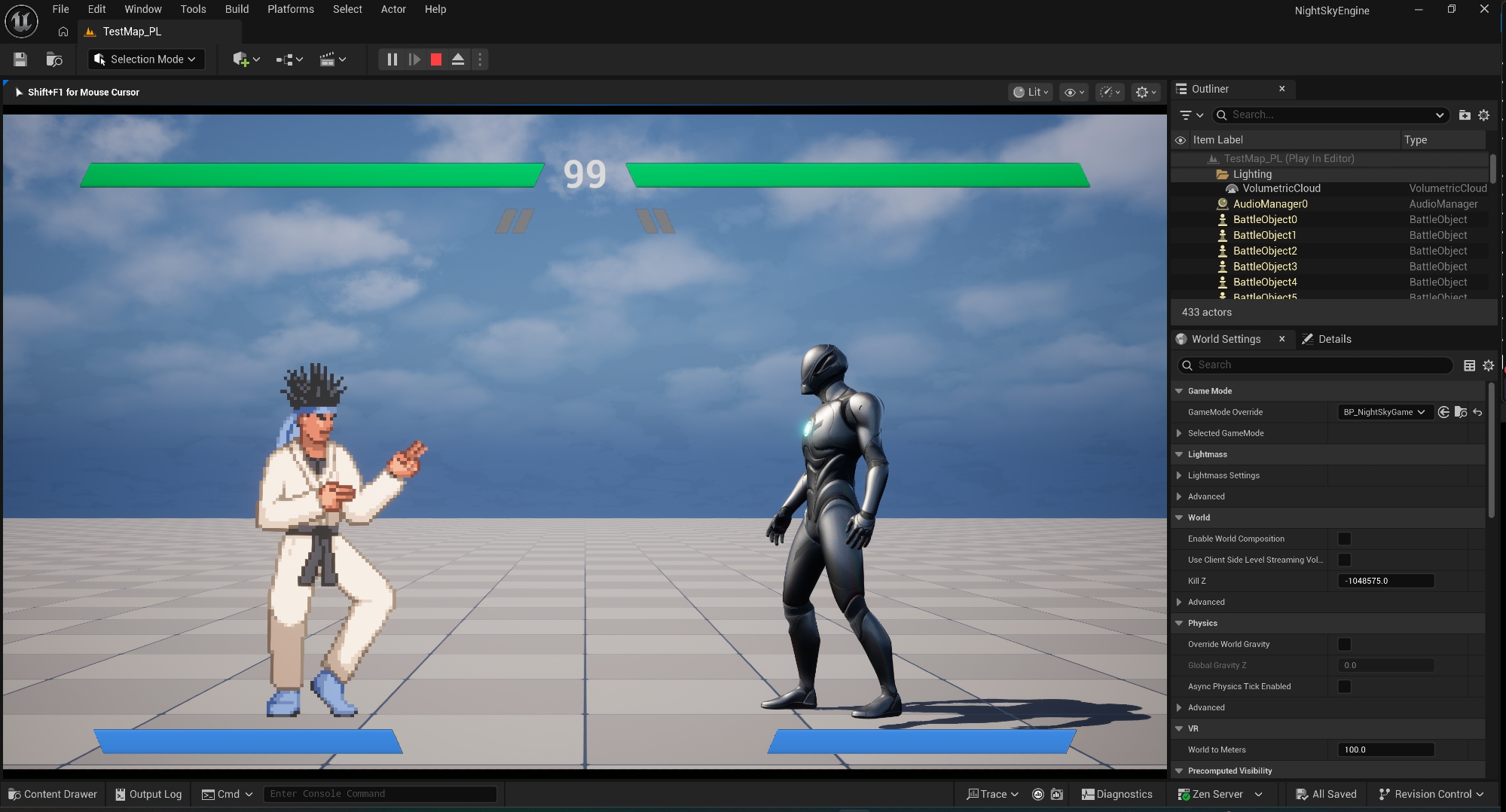Click the add content cube icon

241,60
